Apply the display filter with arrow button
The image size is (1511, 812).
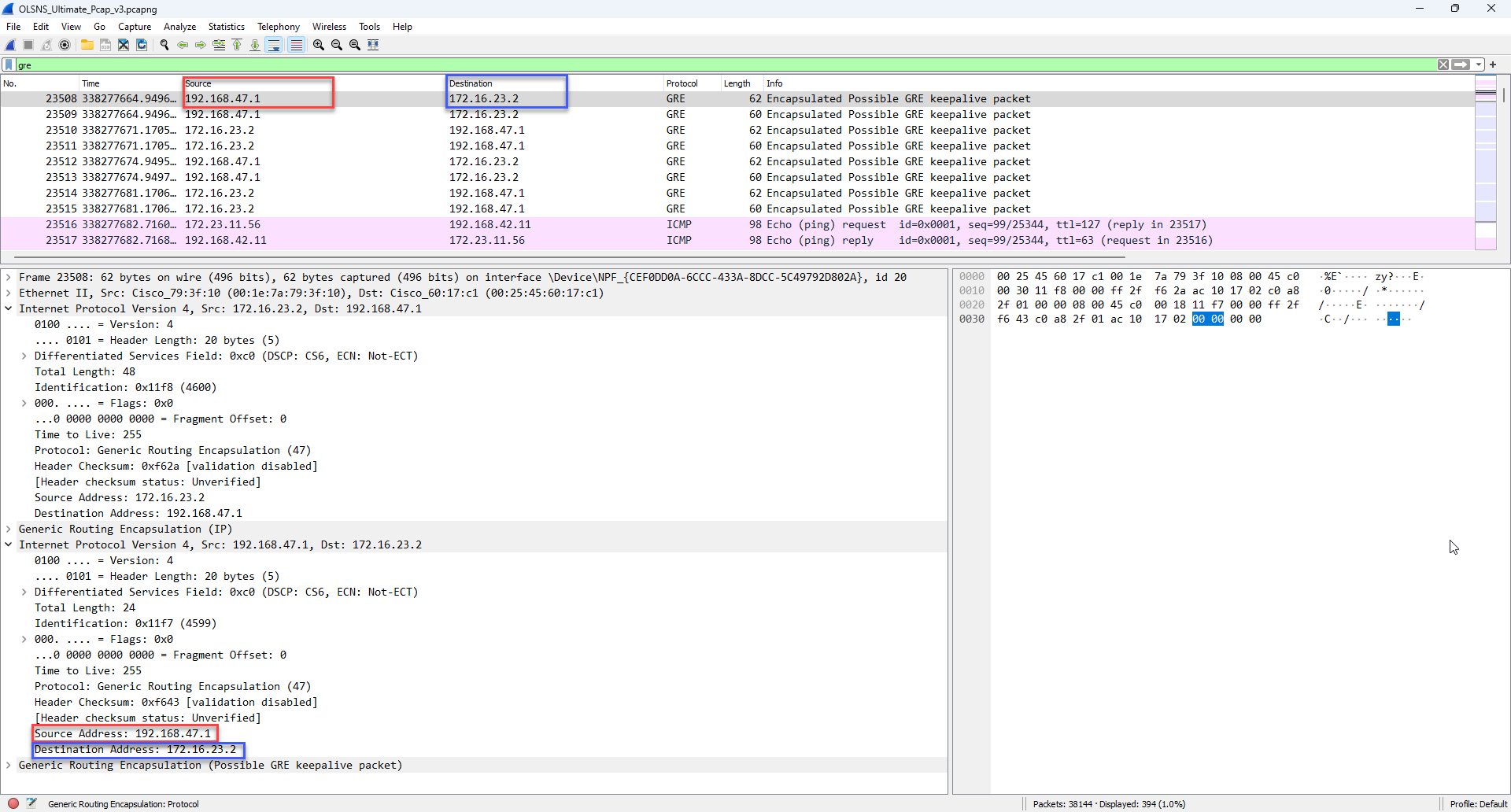[1461, 65]
